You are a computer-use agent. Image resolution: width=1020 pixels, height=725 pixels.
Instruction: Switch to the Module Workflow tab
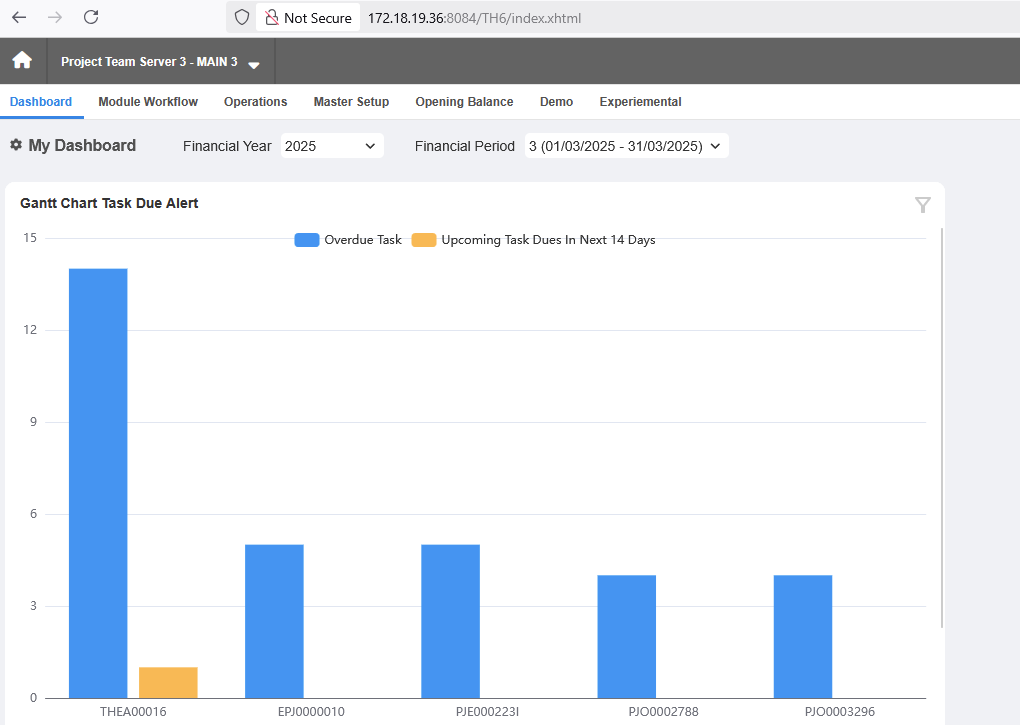pos(148,102)
